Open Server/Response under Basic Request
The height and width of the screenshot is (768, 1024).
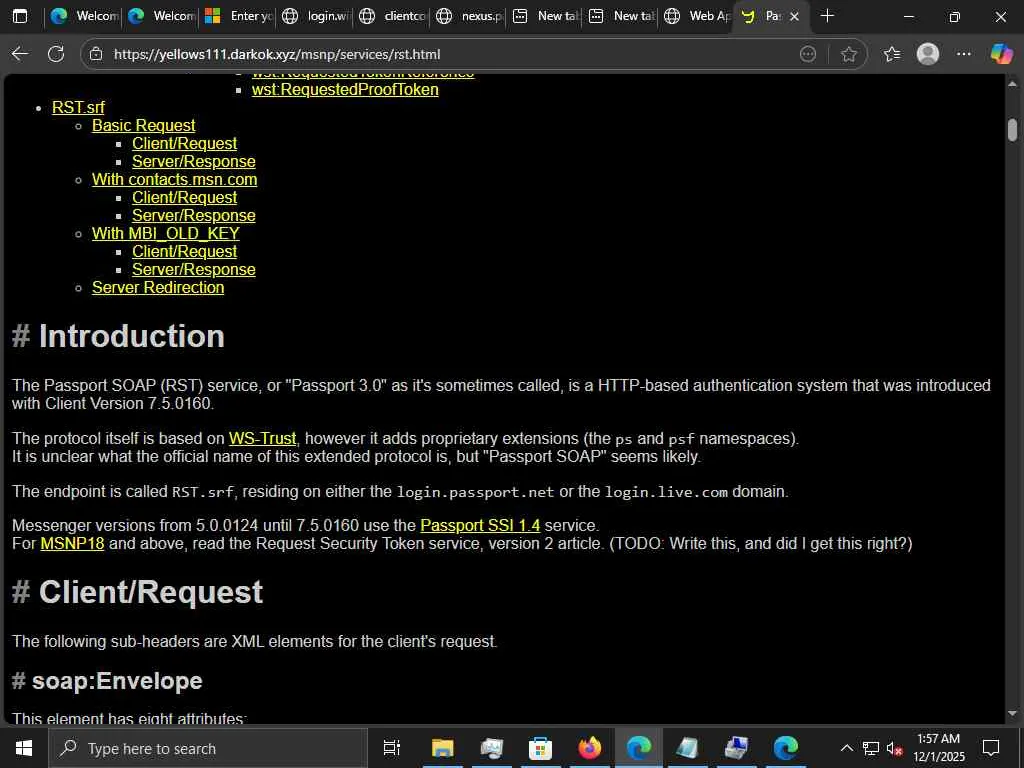point(193,161)
